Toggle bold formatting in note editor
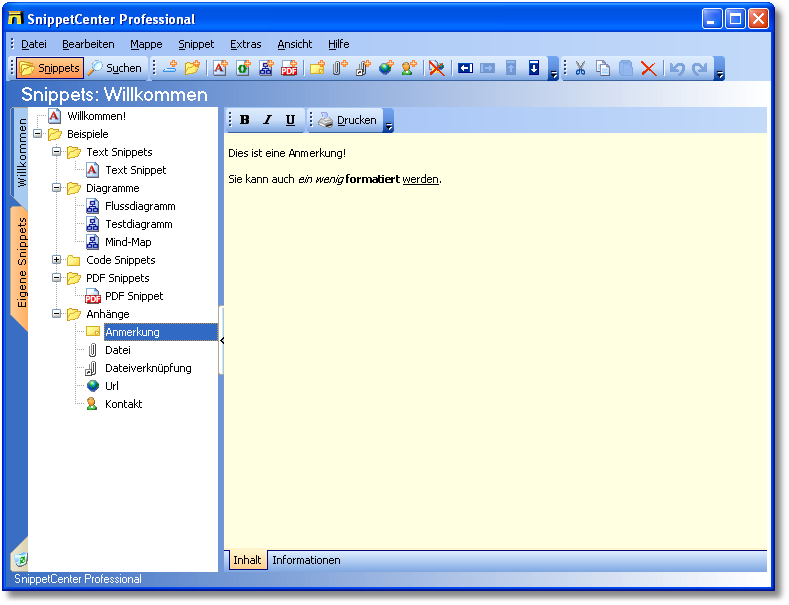This screenshot has height=605, width=789. tap(245, 120)
